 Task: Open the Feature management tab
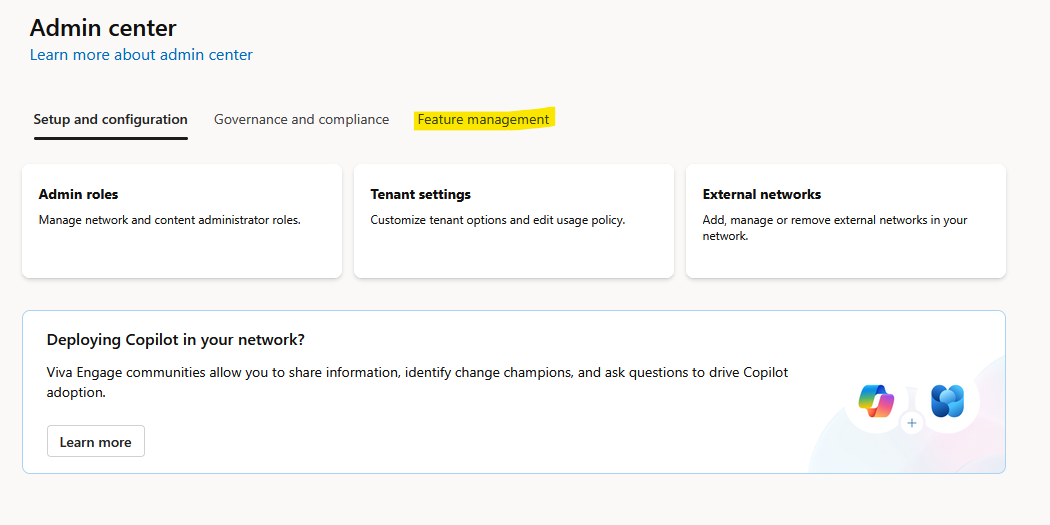pos(483,120)
